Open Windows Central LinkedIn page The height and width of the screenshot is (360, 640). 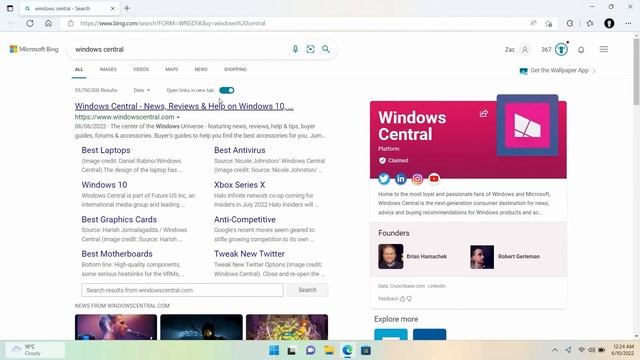click(400, 178)
